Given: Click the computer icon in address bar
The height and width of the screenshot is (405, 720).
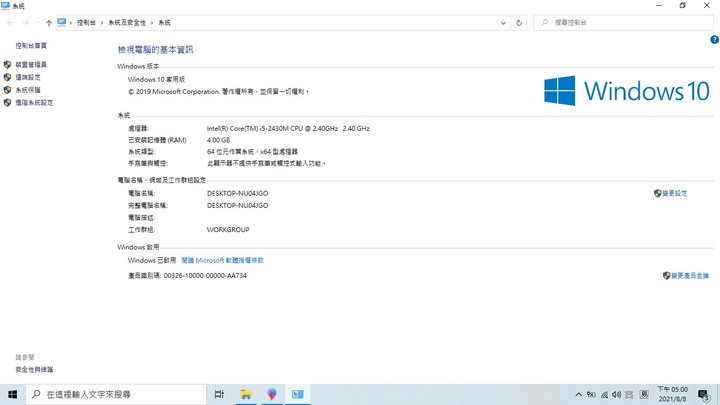Looking at the screenshot, I should (x=62, y=22).
